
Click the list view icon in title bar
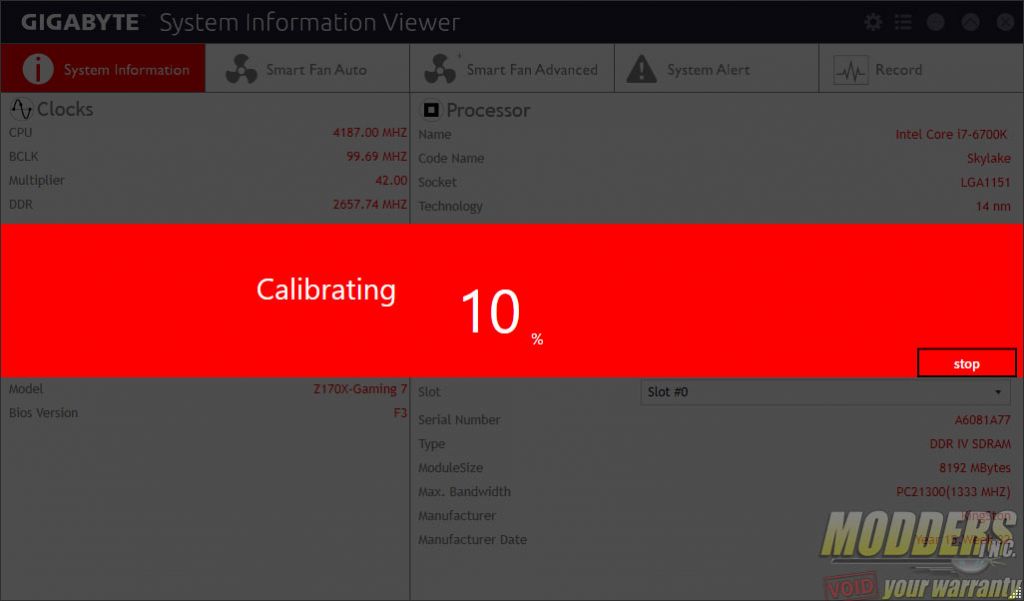click(903, 22)
